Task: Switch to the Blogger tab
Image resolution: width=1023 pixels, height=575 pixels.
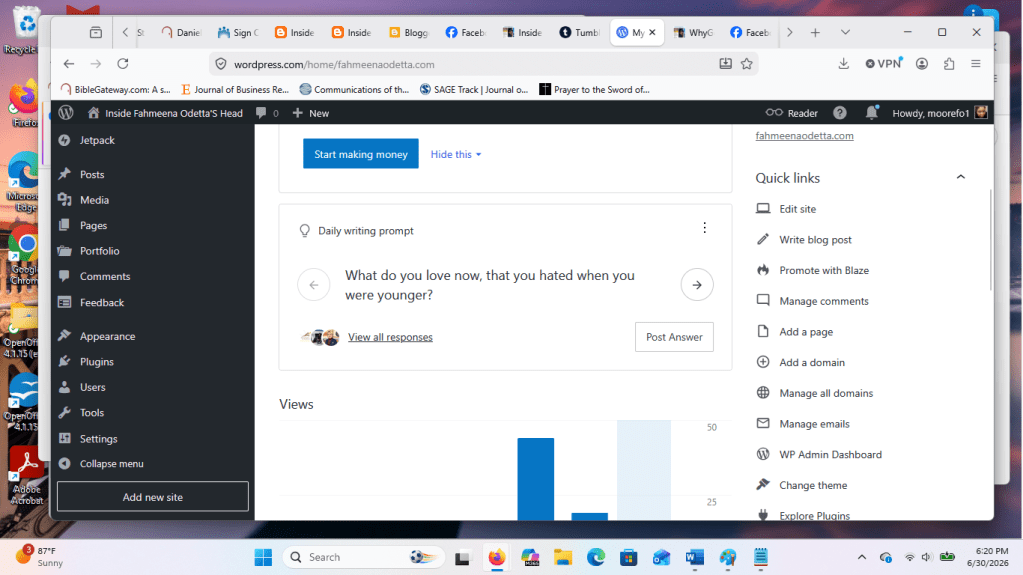Action: tap(409, 32)
